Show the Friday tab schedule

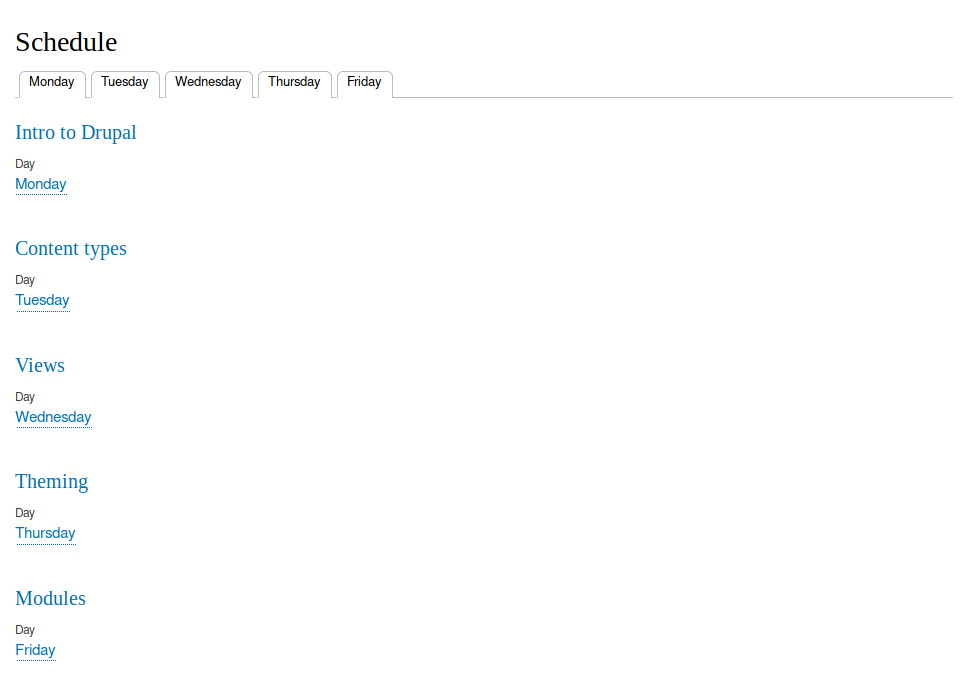pyautogui.click(x=364, y=83)
